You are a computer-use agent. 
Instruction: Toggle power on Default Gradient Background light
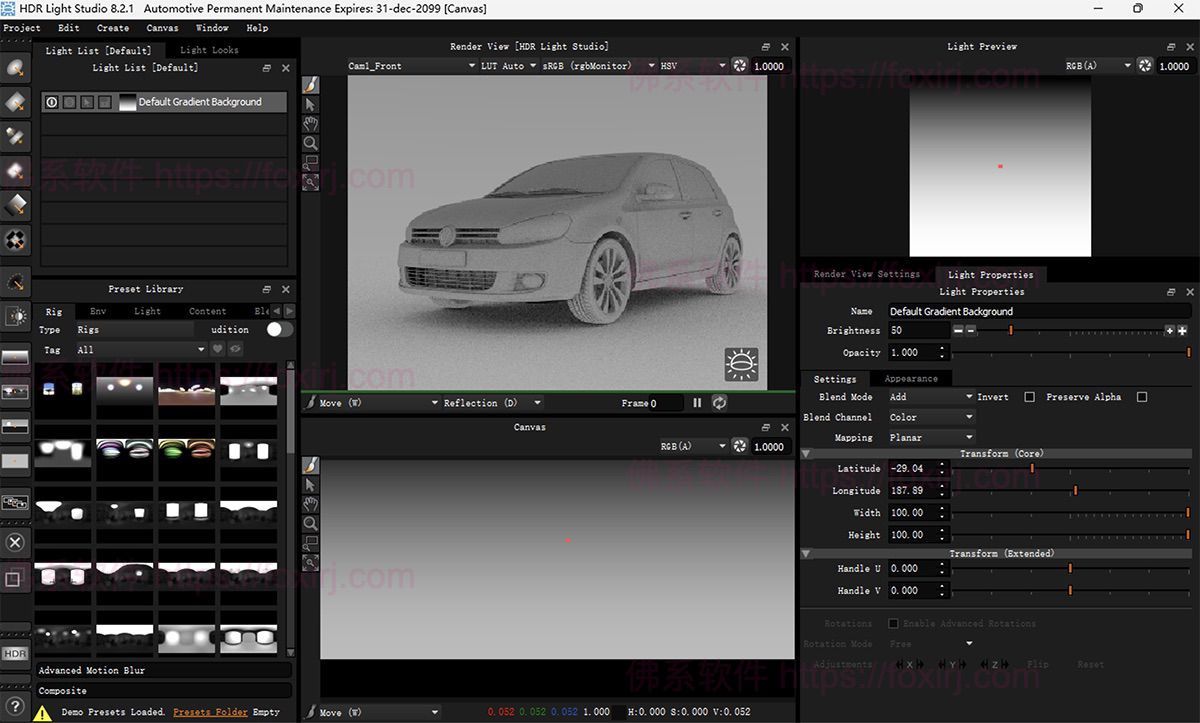(51, 101)
